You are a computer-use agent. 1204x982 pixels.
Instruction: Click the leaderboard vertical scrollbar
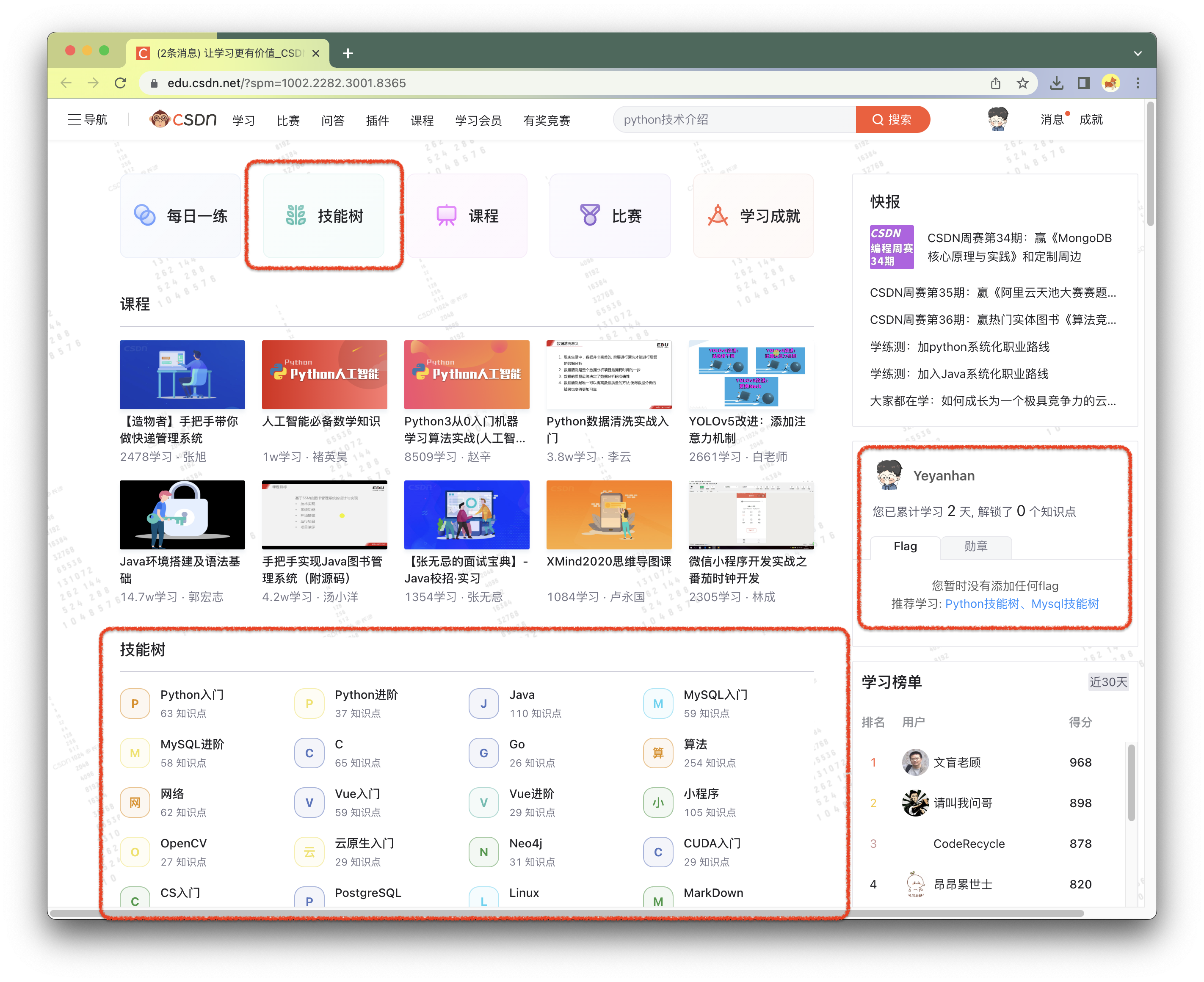tap(1131, 782)
